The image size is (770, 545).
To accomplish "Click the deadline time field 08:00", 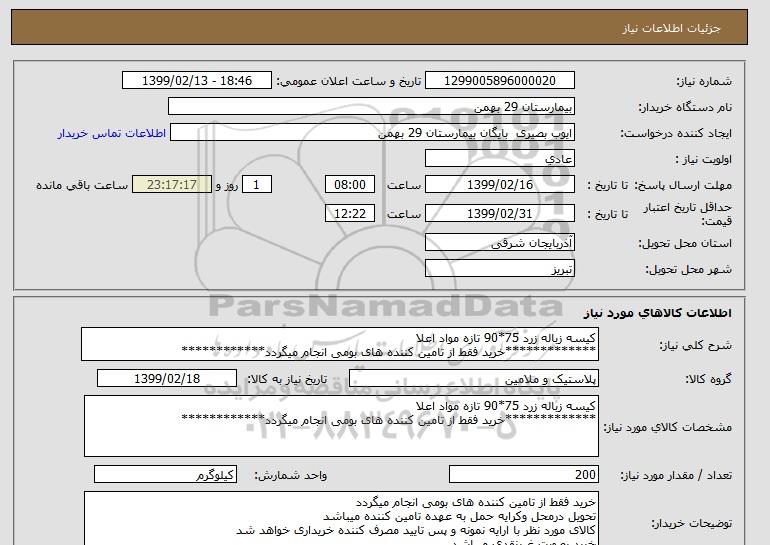I will (x=350, y=185).
